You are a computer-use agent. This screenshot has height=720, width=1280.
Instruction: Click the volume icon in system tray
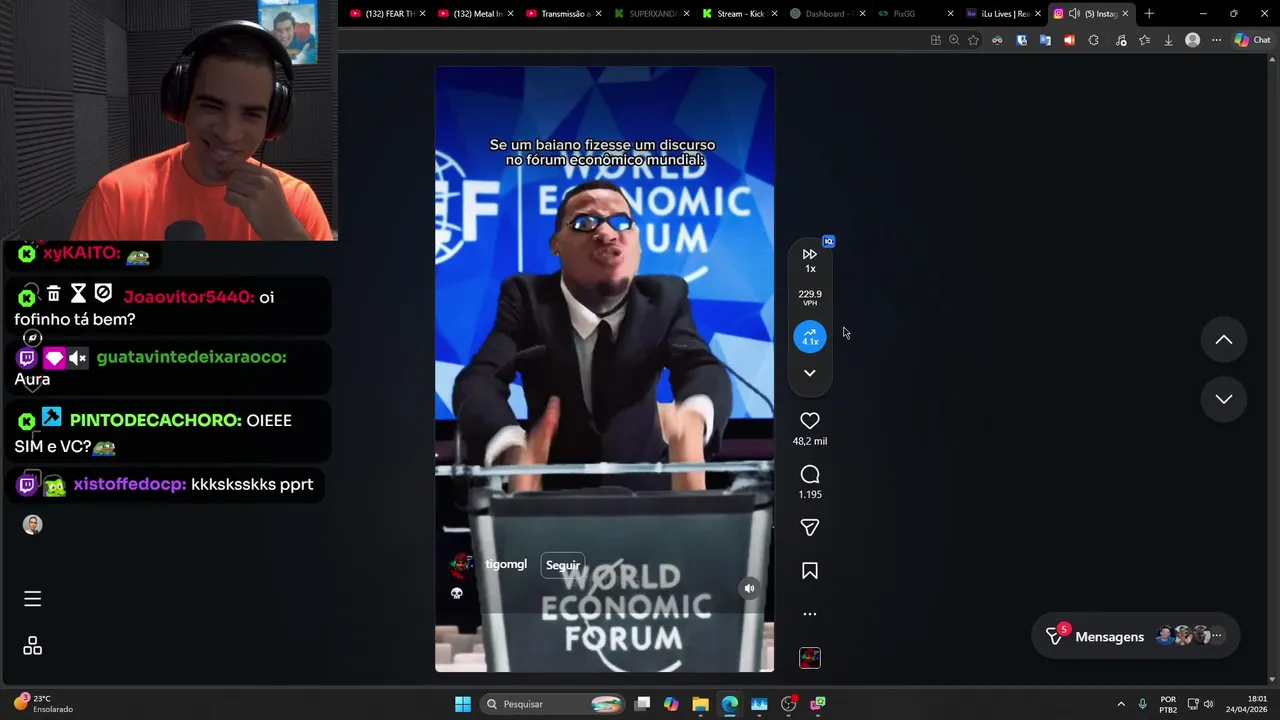pyautogui.click(x=1208, y=704)
